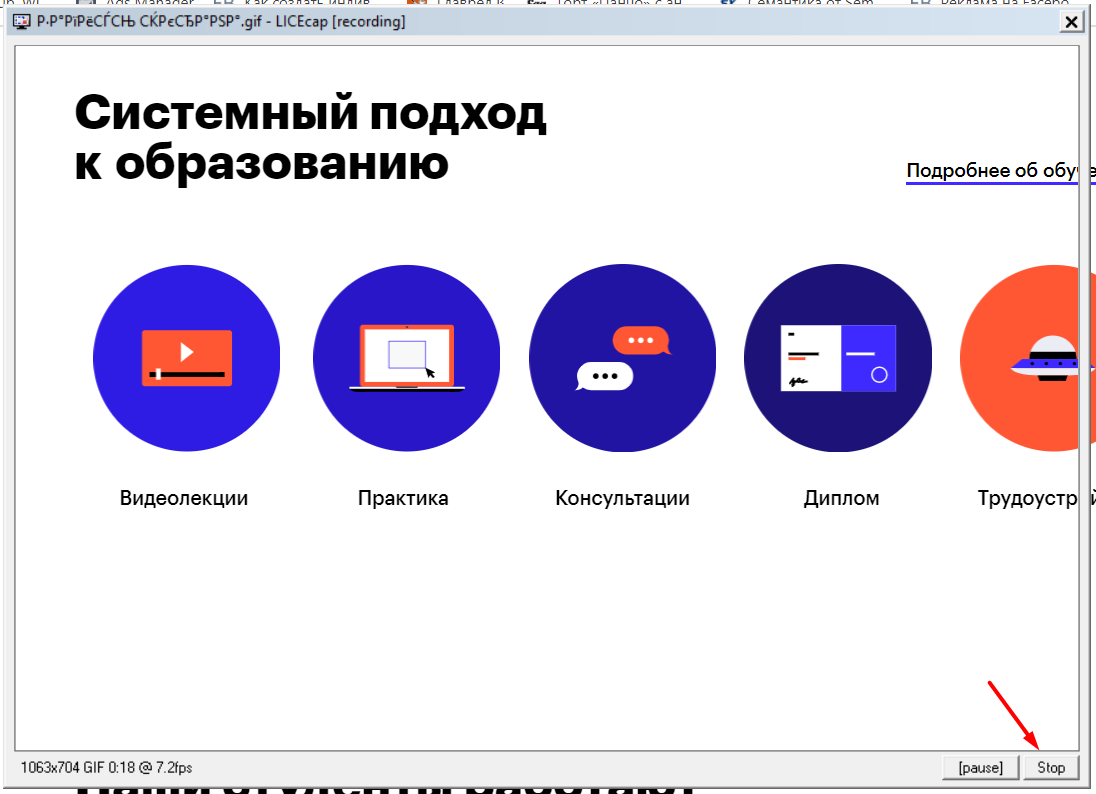Click the GIF size and fps status text
Viewport: 1096px width, 794px height.
point(107,767)
